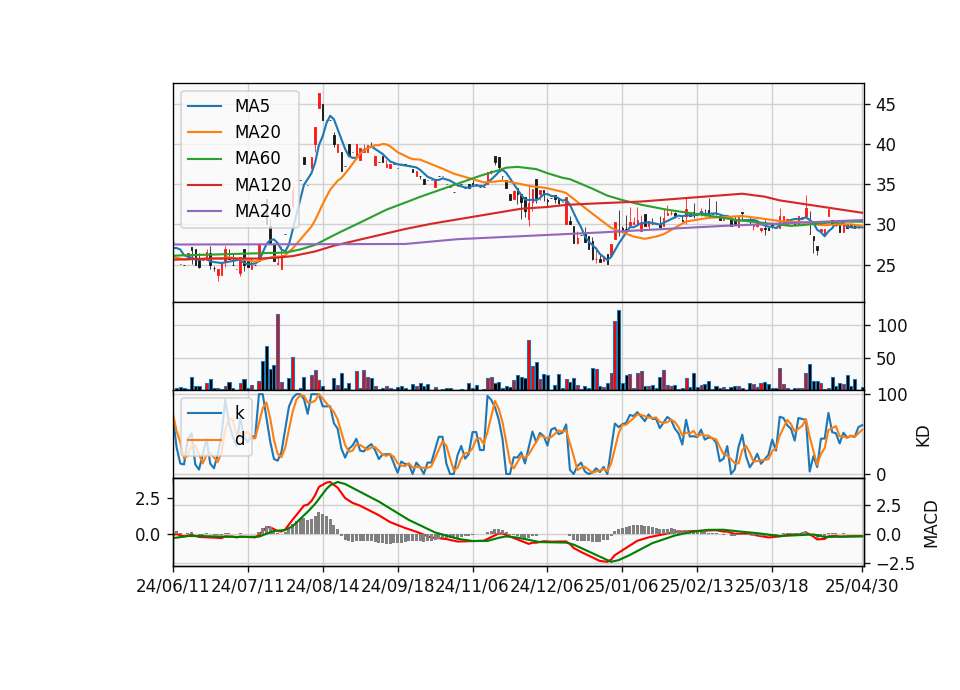Click the 25/01/06 date label
This screenshot has height=690, width=960.
tap(621, 587)
